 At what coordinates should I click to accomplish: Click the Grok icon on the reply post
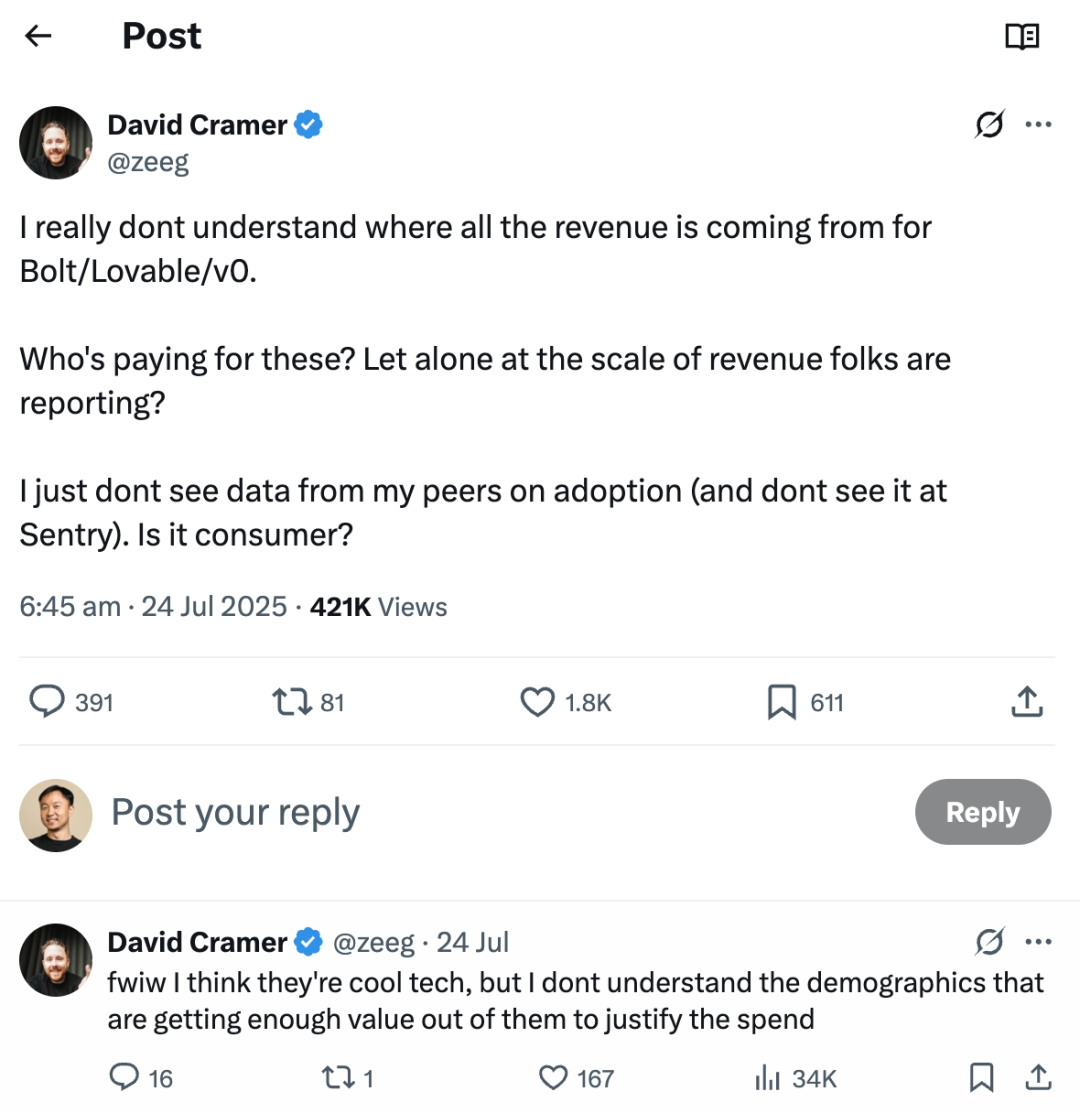990,942
